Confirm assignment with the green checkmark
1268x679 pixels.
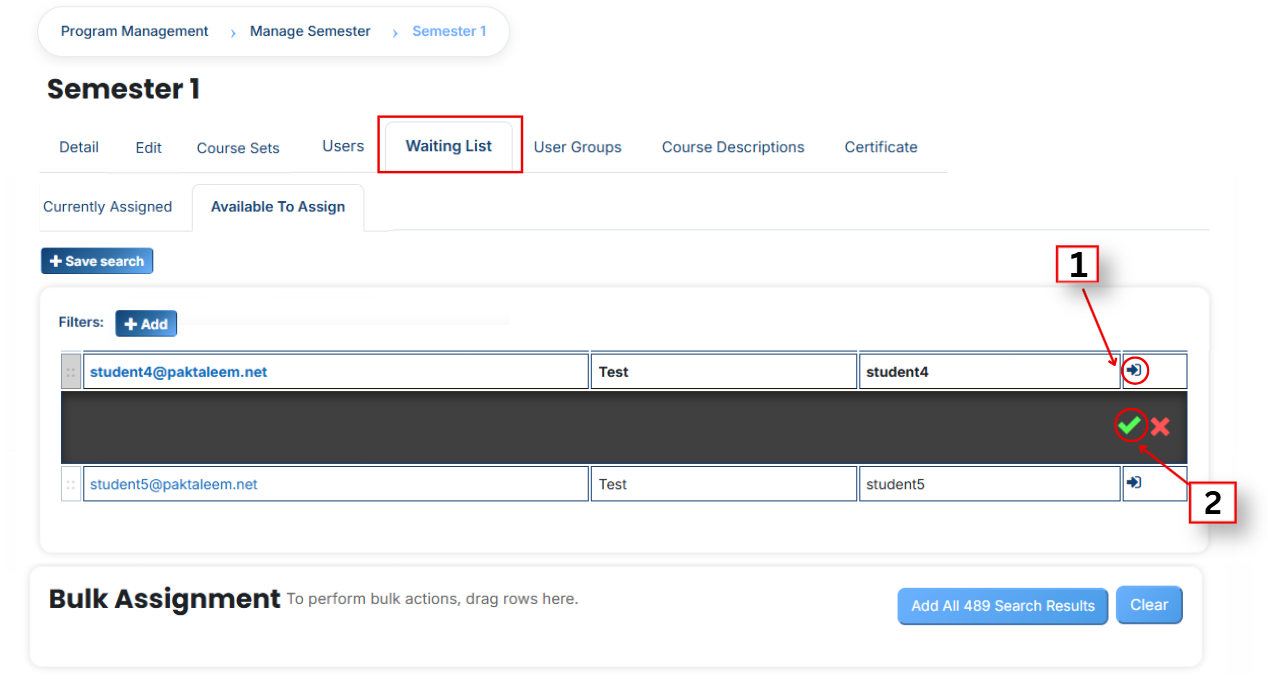coord(1130,426)
